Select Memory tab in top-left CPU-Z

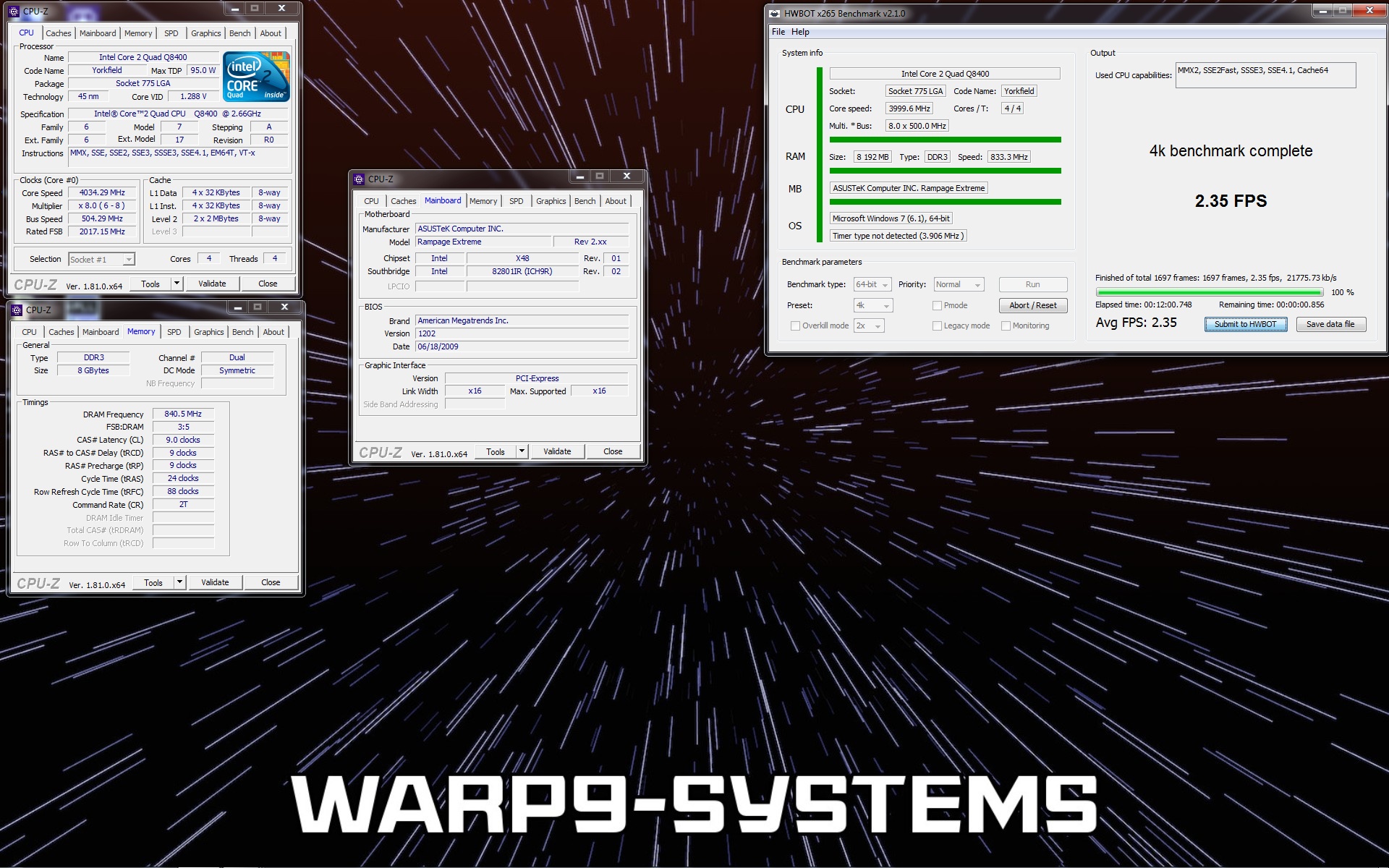[x=138, y=33]
